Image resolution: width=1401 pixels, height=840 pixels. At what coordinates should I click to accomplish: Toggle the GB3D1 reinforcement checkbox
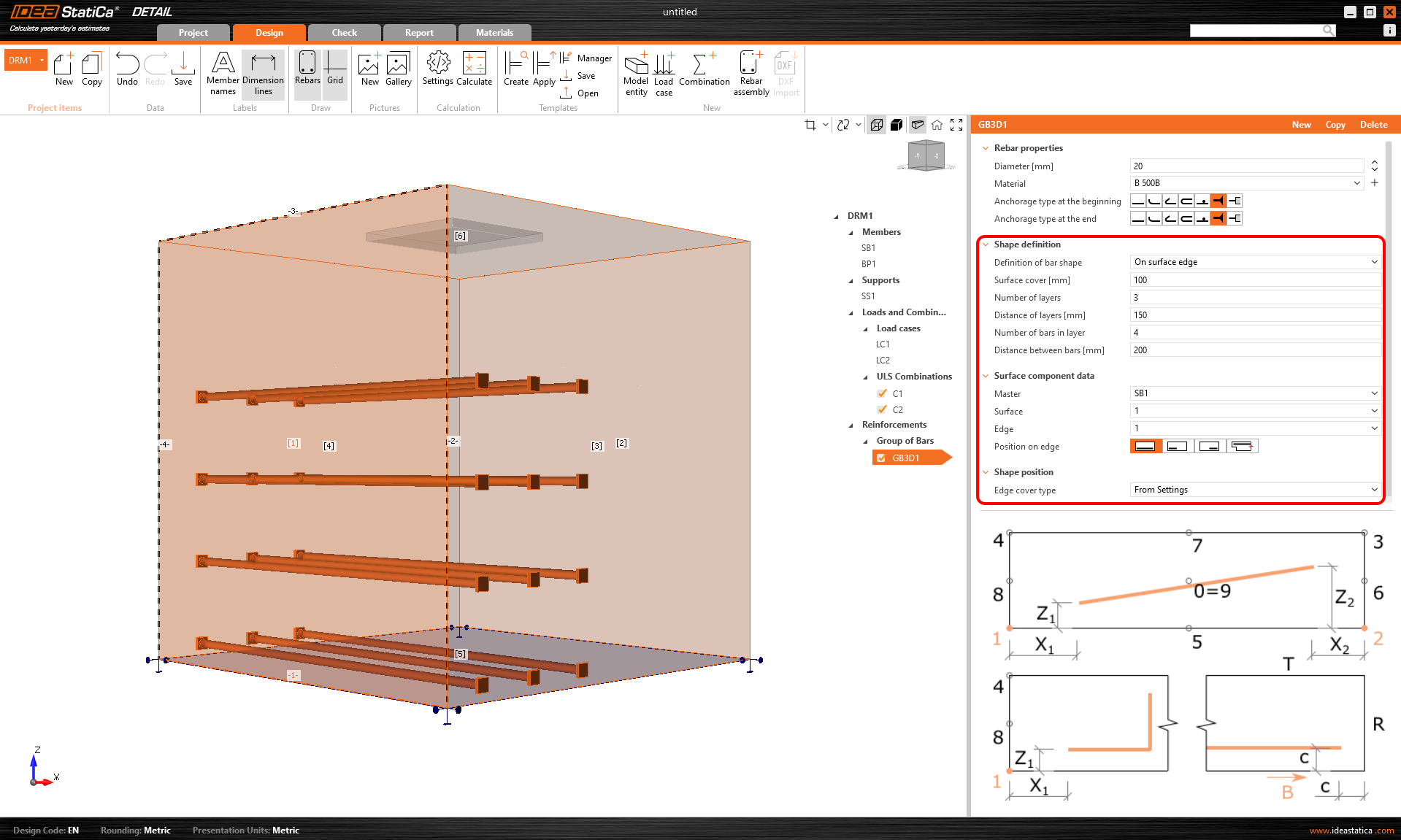[881, 458]
